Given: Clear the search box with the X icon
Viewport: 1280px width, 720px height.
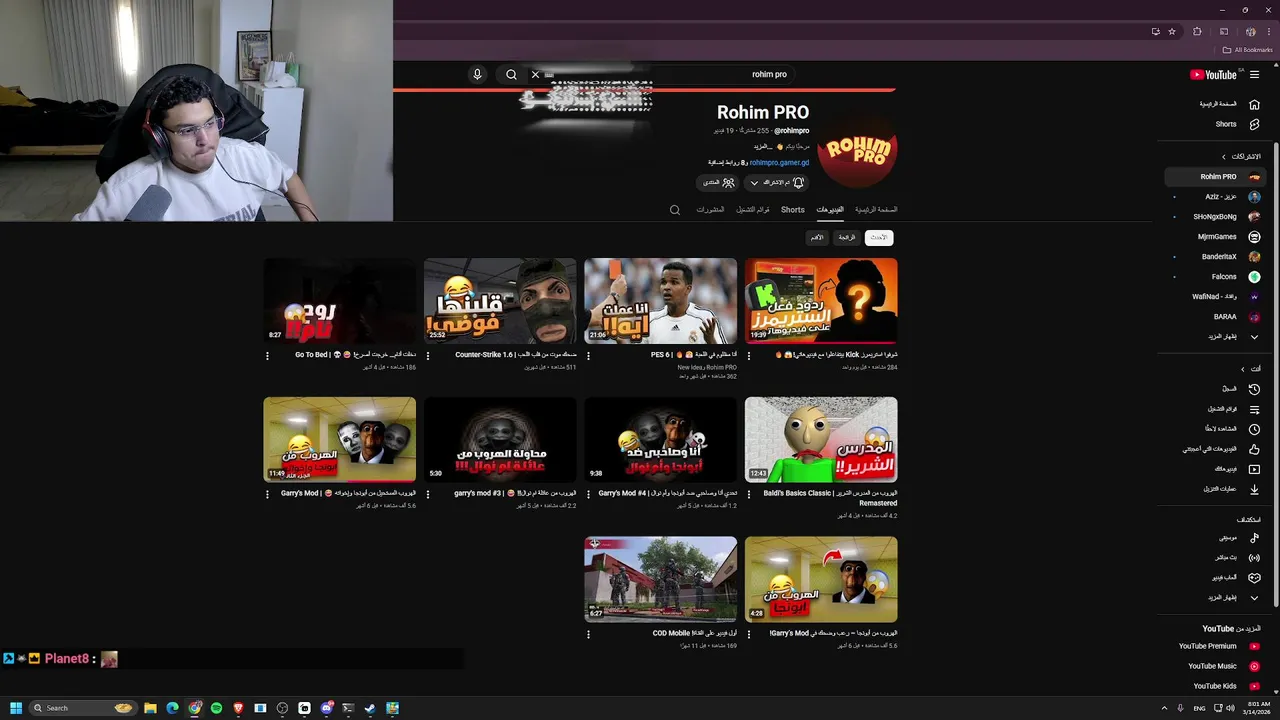Looking at the screenshot, I should [535, 74].
